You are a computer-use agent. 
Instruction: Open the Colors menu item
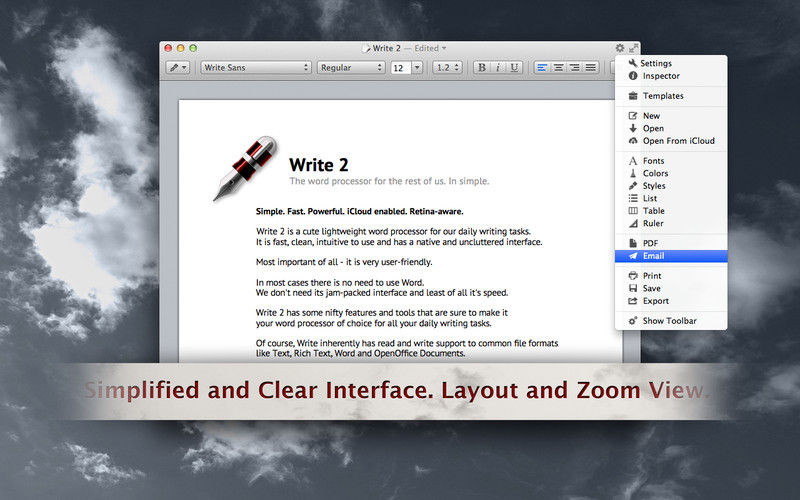click(671, 173)
